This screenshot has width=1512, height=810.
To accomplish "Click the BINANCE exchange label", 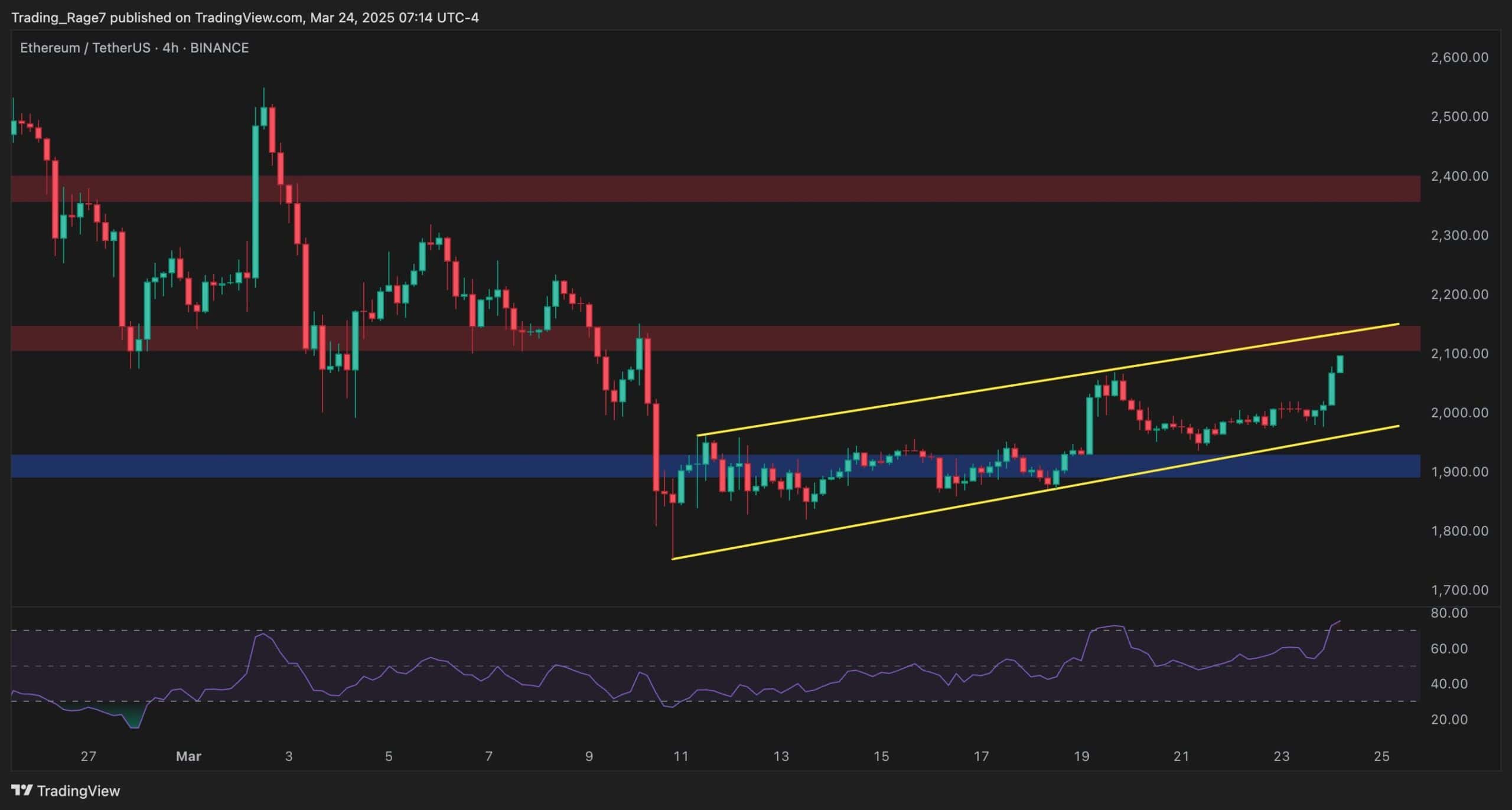I will coord(219,48).
